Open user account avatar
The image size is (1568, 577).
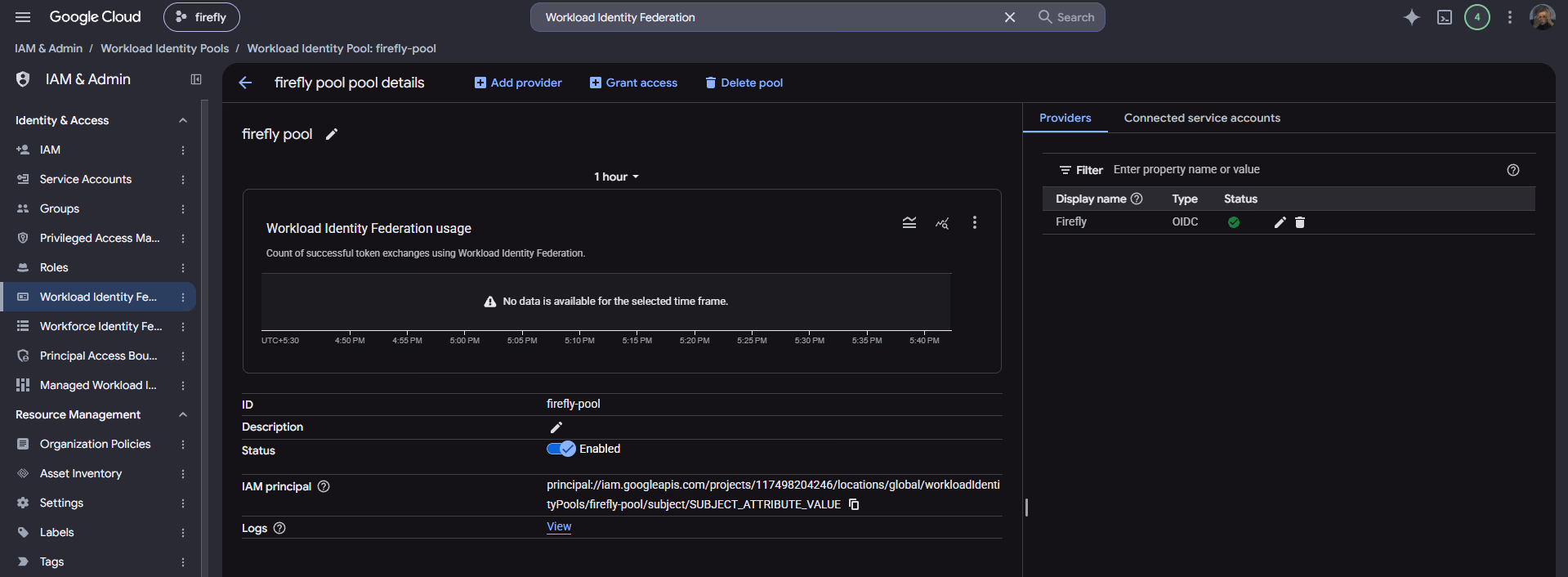1542,17
